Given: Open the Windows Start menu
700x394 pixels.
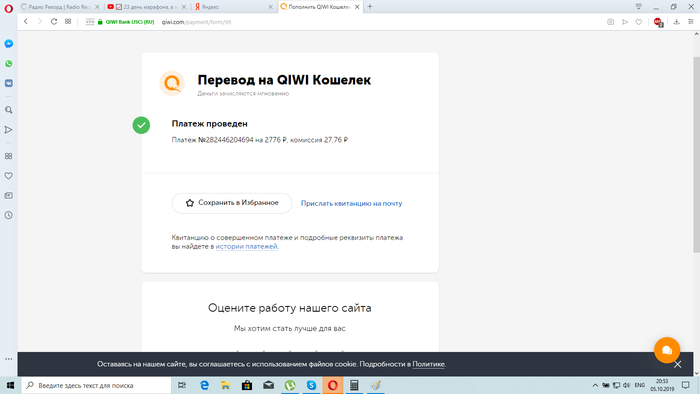Looking at the screenshot, I should tap(10, 385).
